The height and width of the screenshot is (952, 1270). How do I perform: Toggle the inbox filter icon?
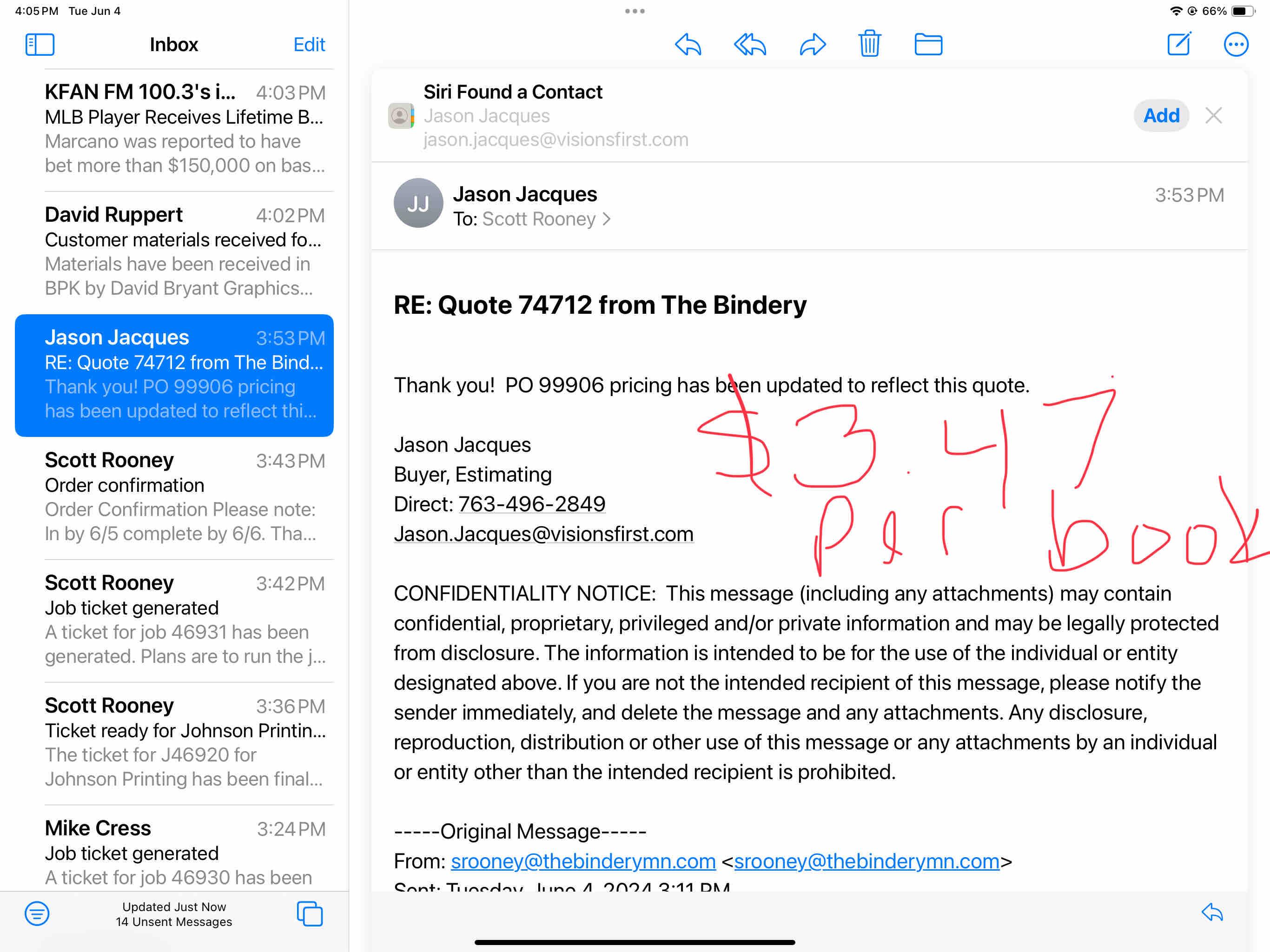(x=37, y=913)
